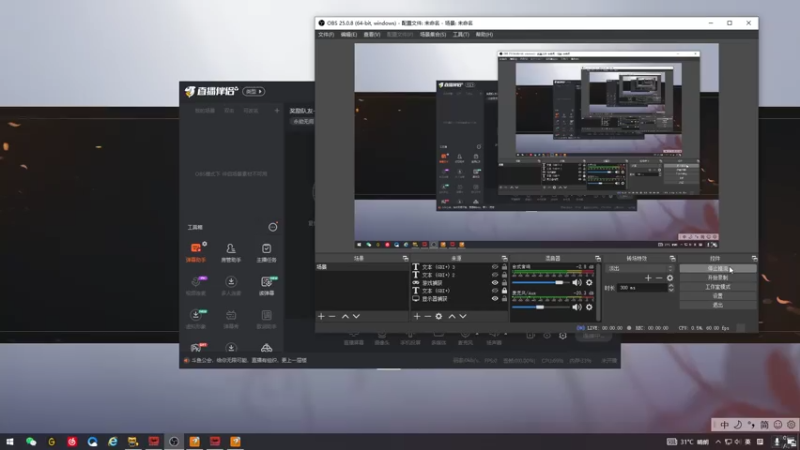Open Windows Start menu
800x450 pixels.
(x=10, y=442)
